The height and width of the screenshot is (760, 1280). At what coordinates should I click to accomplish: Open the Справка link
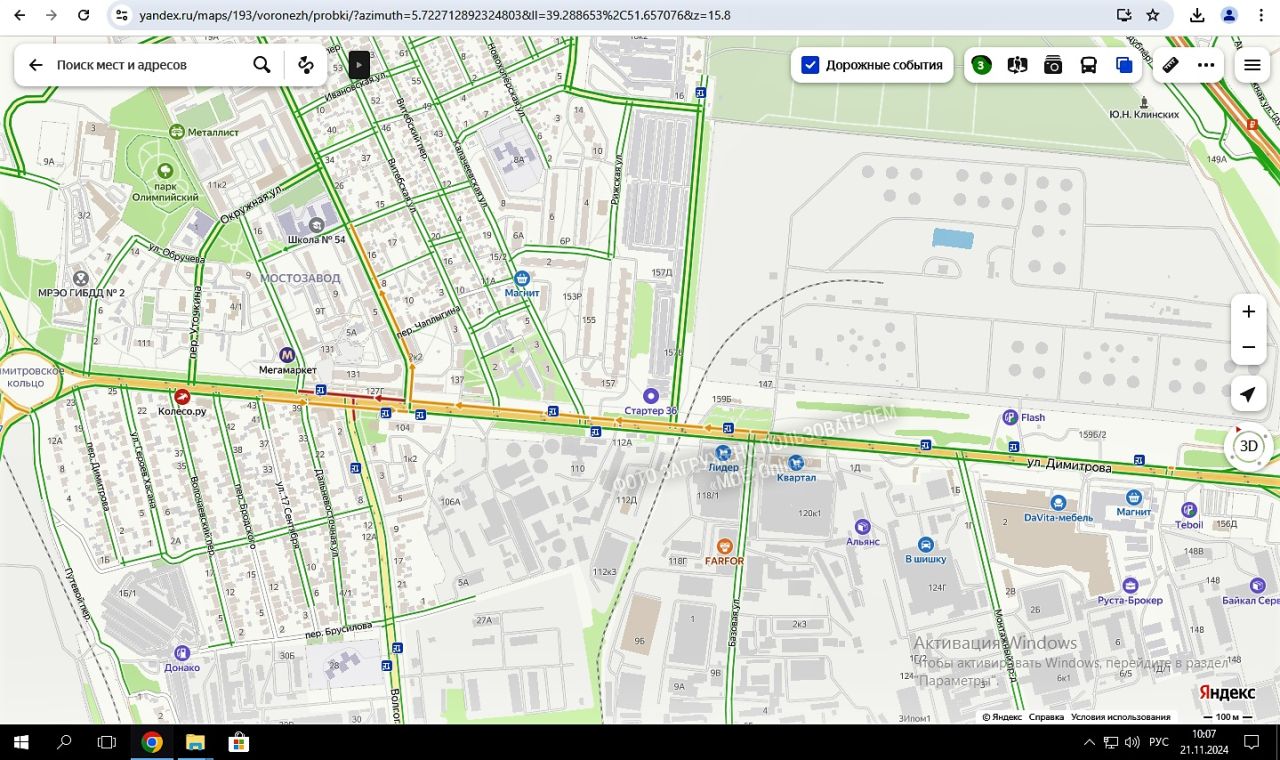tap(1046, 717)
